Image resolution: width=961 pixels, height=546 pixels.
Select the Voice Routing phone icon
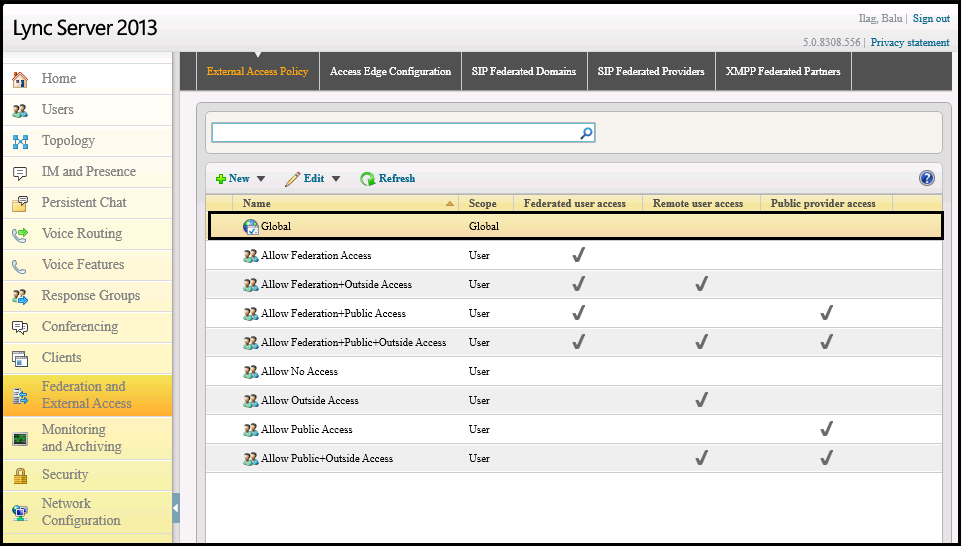20,235
